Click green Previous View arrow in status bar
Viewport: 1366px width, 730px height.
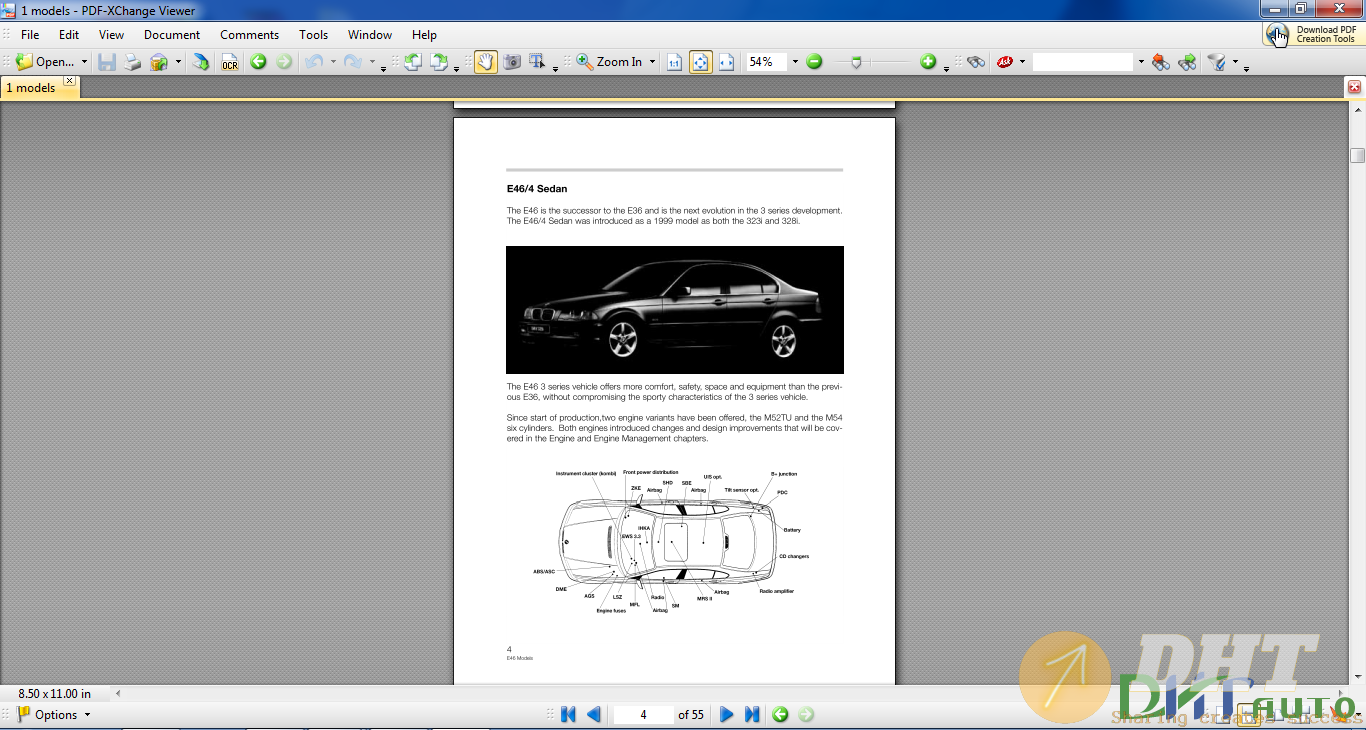click(x=780, y=715)
